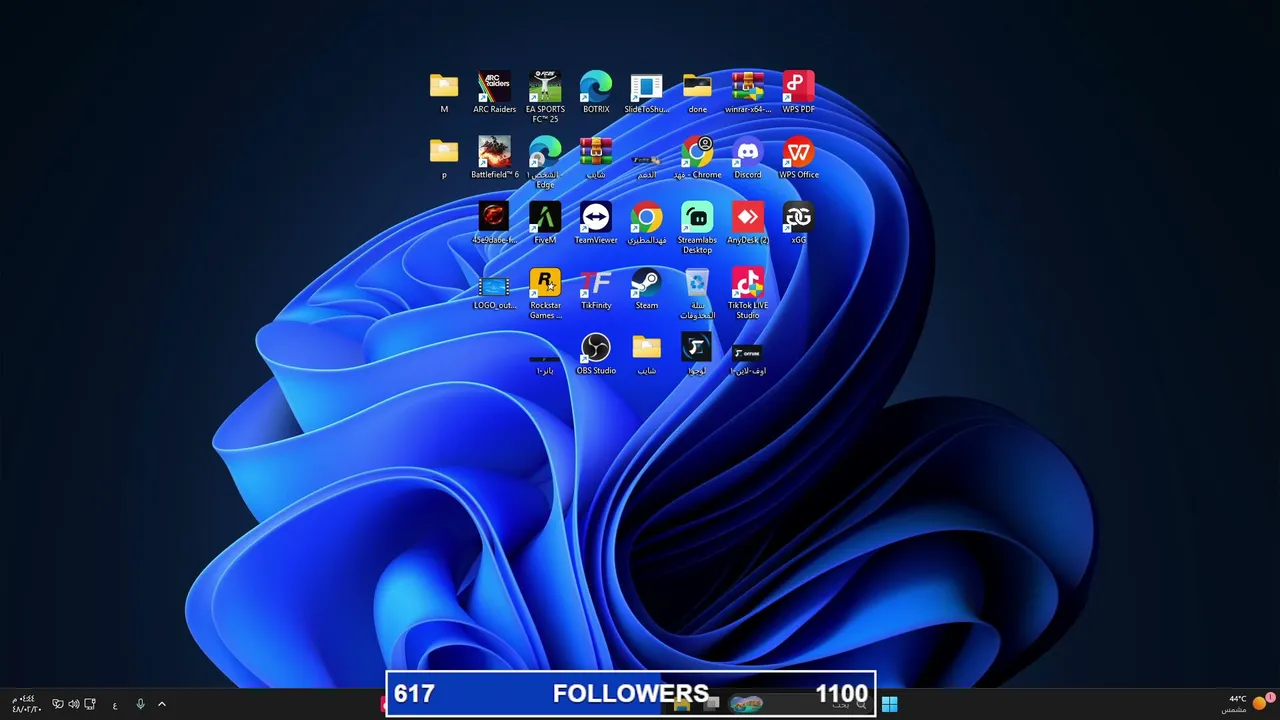The height and width of the screenshot is (720, 1280).
Task: Launch the Discord shortcut
Action: pos(748,158)
